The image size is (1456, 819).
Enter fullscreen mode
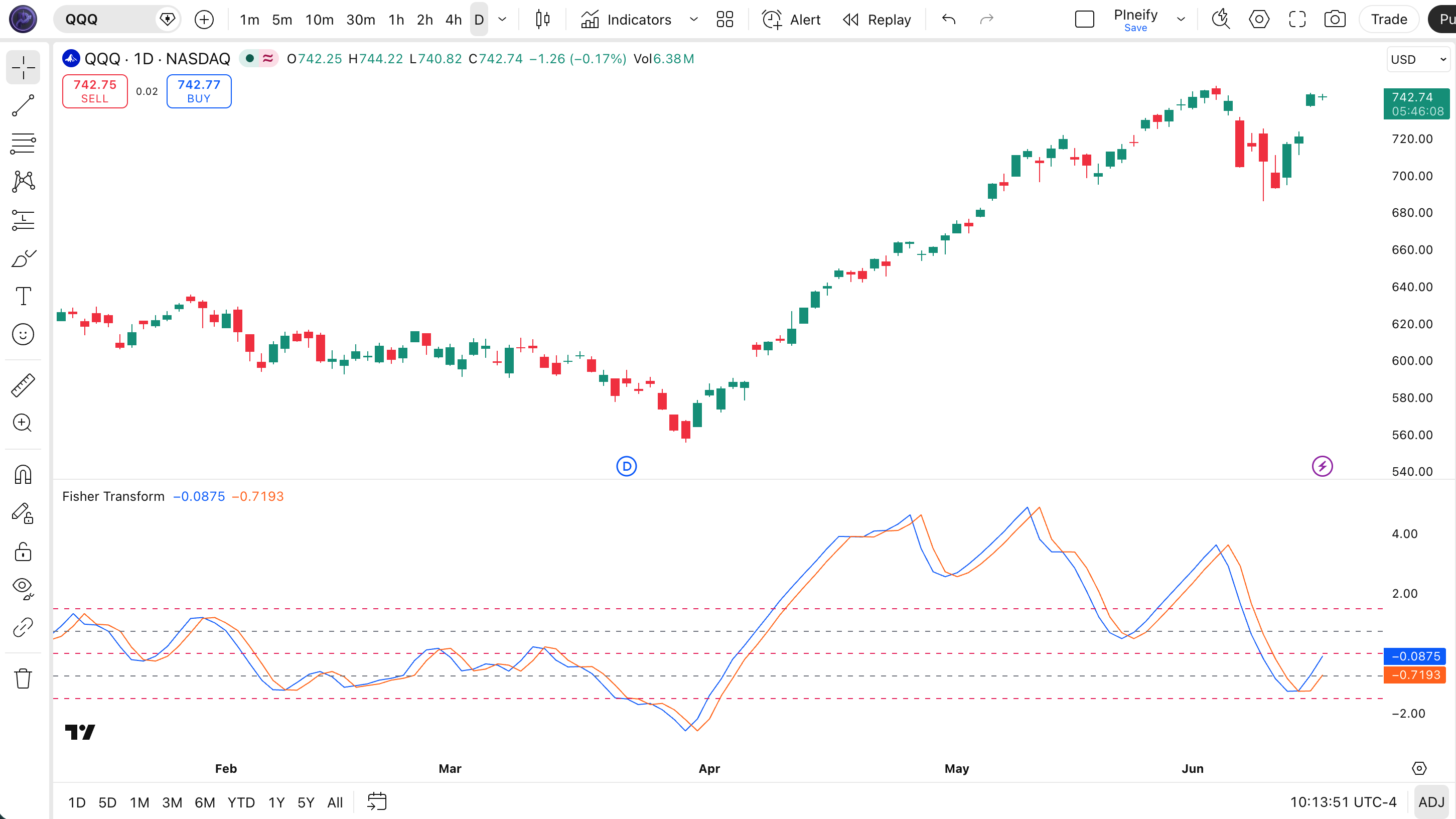click(1297, 20)
